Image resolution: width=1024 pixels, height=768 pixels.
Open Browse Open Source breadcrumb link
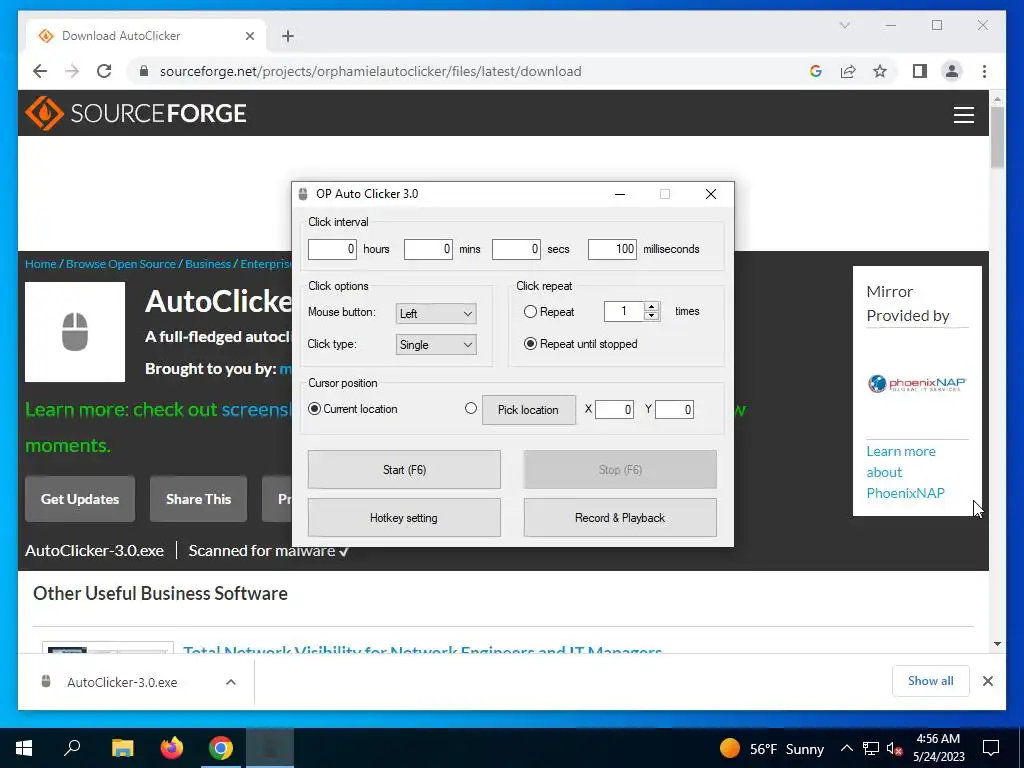pyautogui.click(x=121, y=264)
